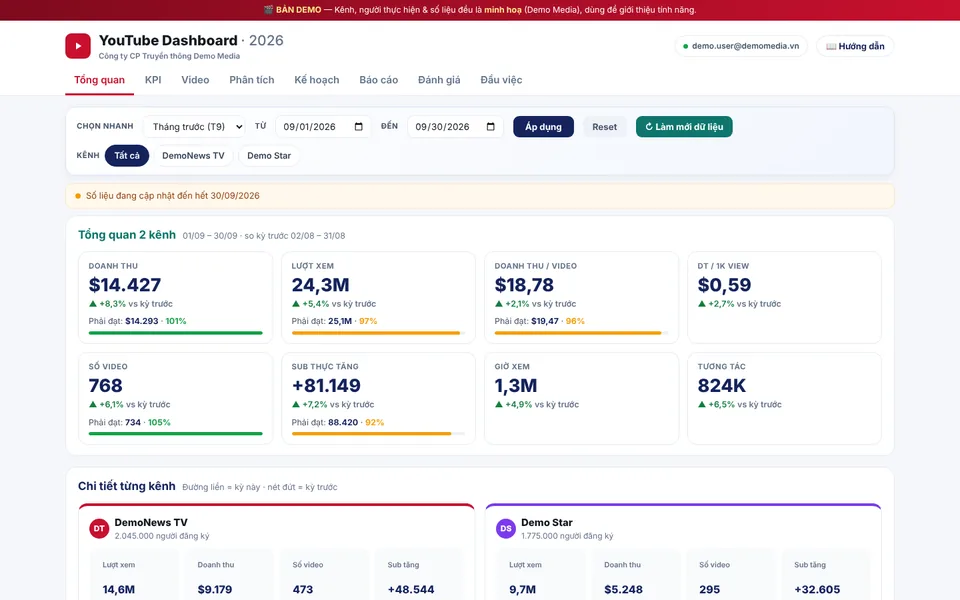Click the red YouTube play logo icon
Viewport: 960px width, 600px height.
(78, 46)
